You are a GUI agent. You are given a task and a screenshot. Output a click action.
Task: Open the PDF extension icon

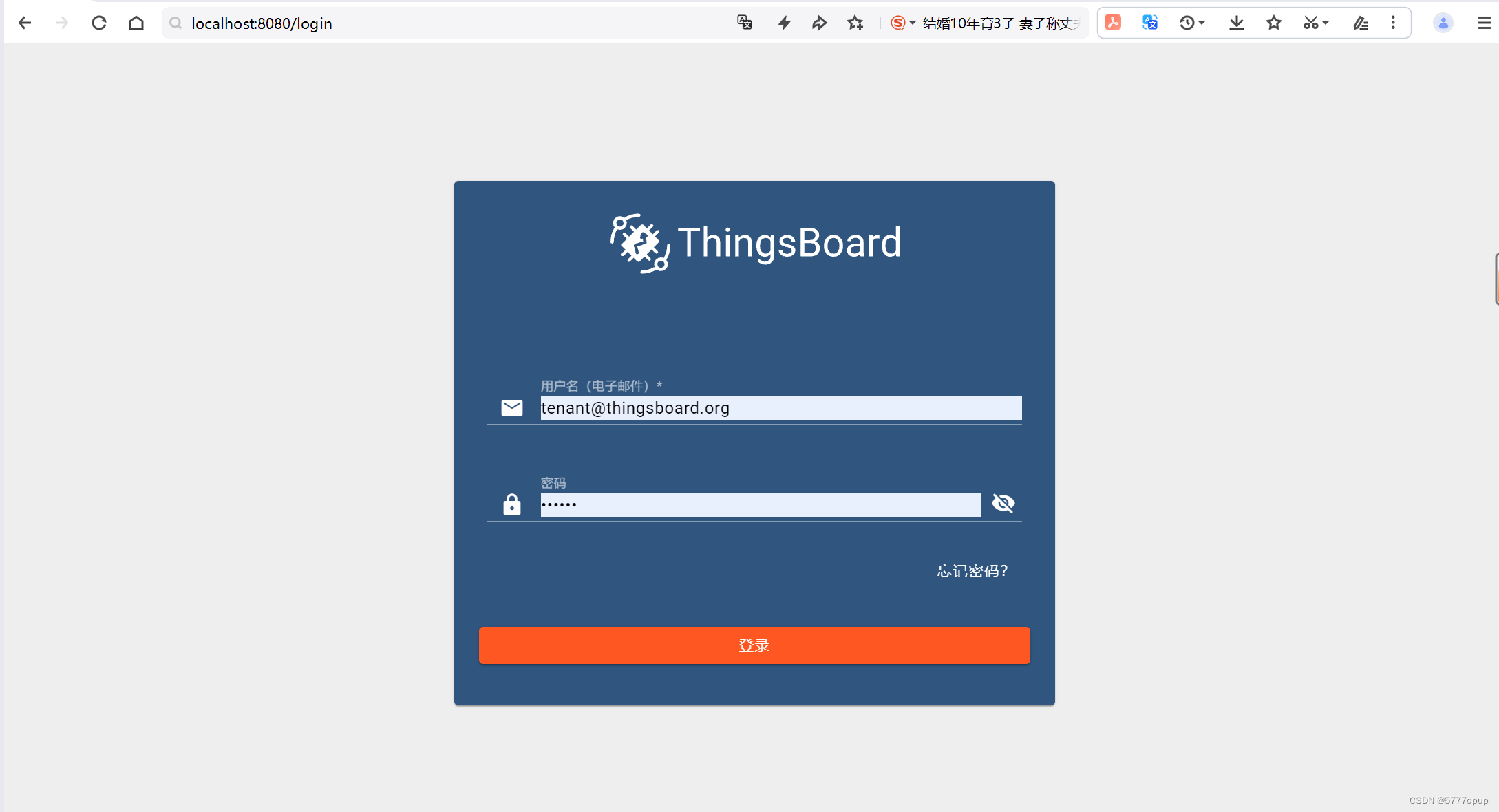[1113, 23]
